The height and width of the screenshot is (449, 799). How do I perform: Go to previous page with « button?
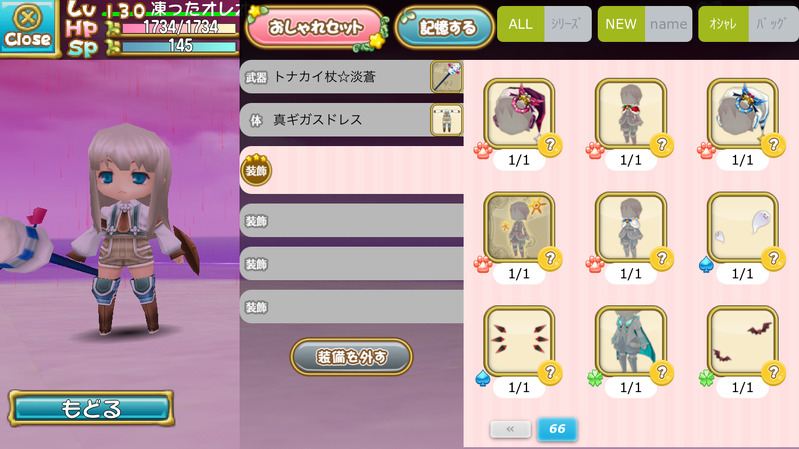coord(510,429)
